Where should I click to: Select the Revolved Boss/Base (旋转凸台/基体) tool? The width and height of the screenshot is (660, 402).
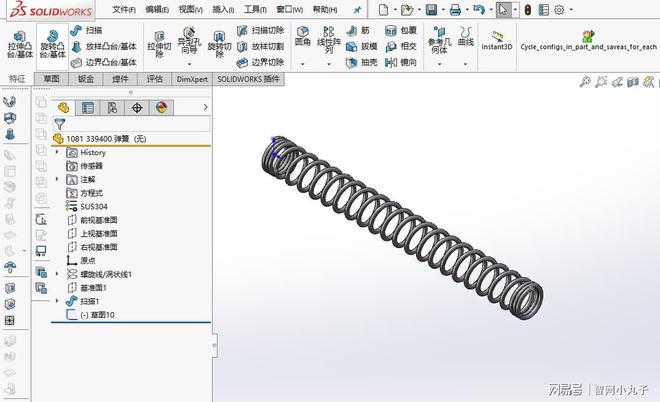coord(53,45)
